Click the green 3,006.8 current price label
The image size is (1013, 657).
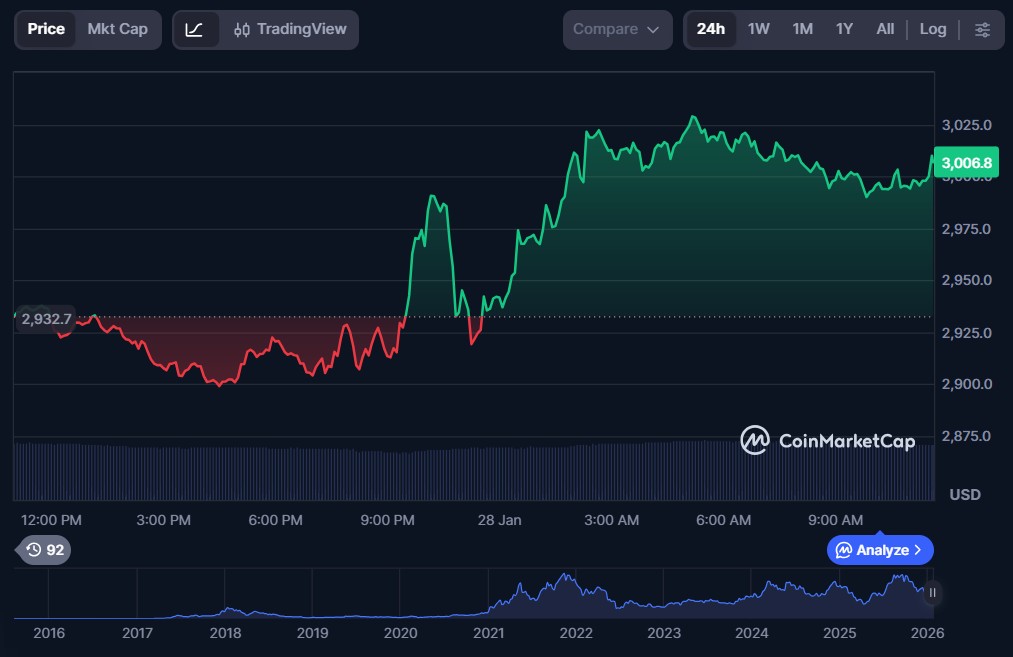click(966, 163)
